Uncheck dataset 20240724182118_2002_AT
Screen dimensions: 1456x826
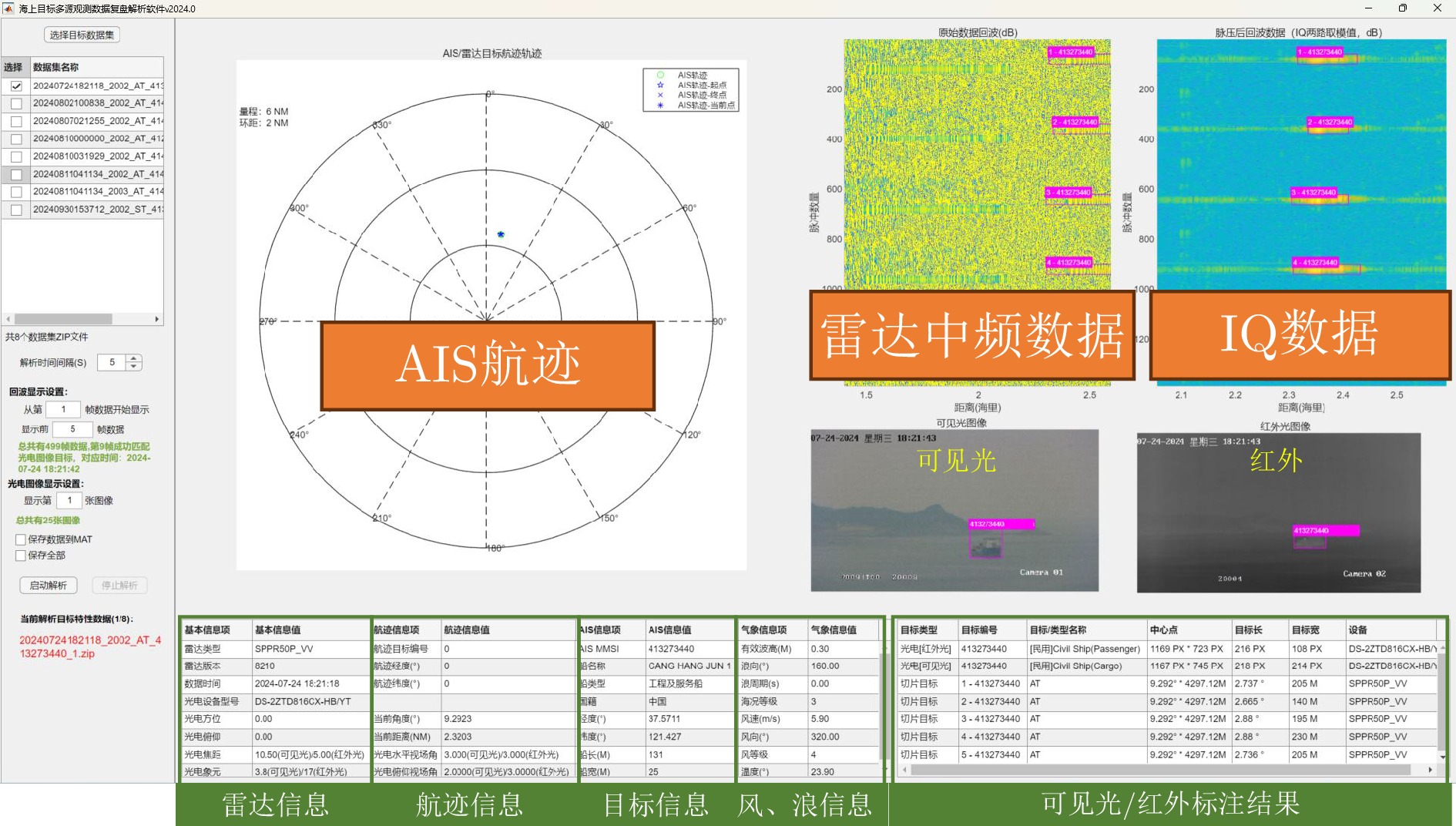(16, 86)
